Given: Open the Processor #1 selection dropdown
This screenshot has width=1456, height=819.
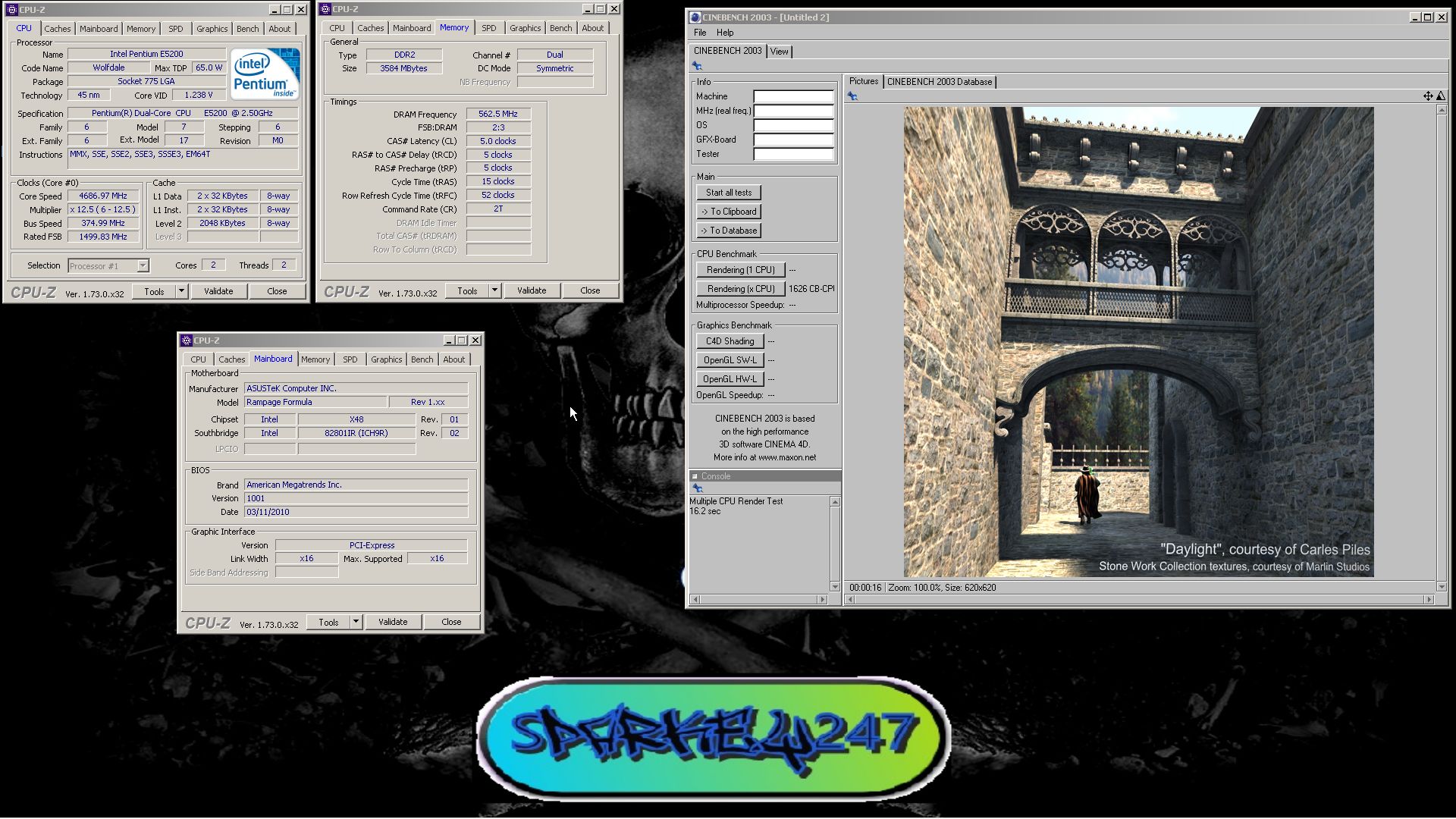Looking at the screenshot, I should click(143, 266).
